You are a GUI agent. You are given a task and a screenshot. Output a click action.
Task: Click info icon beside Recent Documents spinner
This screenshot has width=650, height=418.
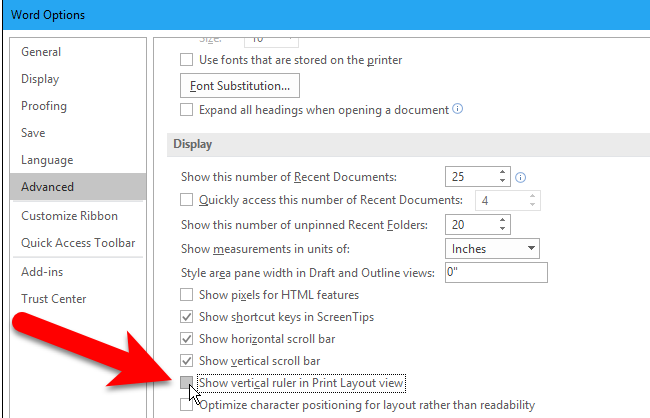tap(520, 178)
